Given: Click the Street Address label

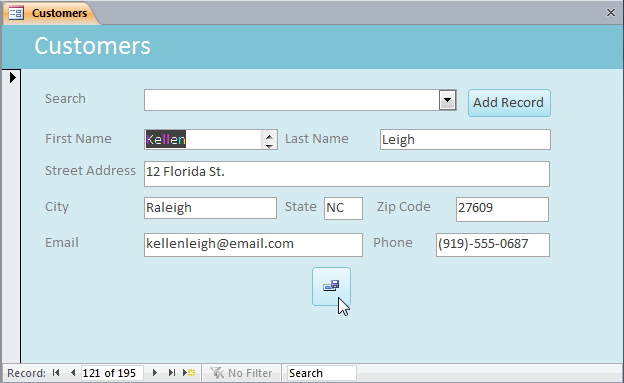Looking at the screenshot, I should [90, 170].
